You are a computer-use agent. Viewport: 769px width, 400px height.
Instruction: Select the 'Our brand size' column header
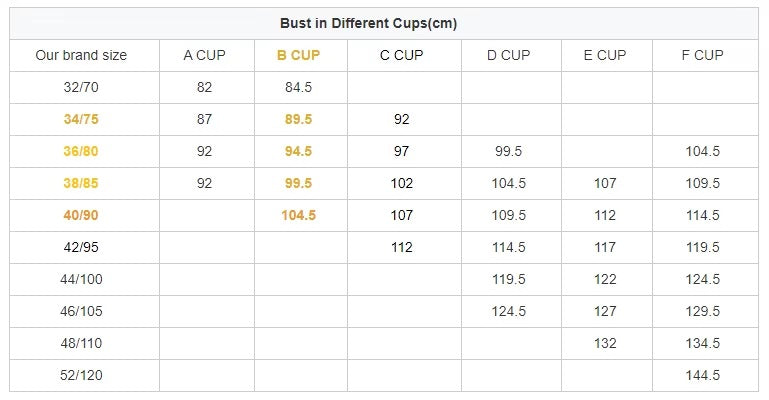coord(81,55)
